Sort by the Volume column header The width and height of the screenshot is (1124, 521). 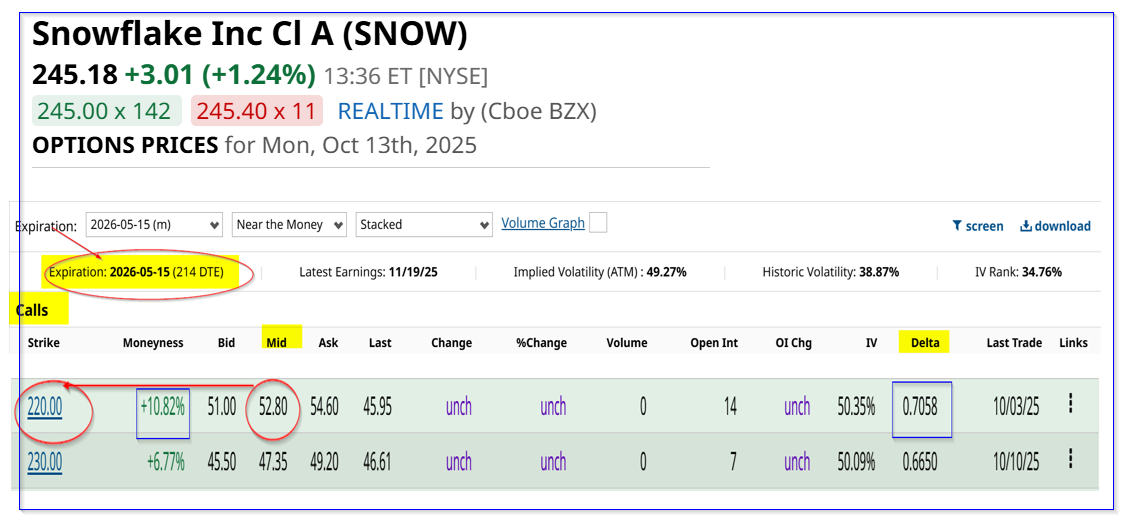click(627, 343)
